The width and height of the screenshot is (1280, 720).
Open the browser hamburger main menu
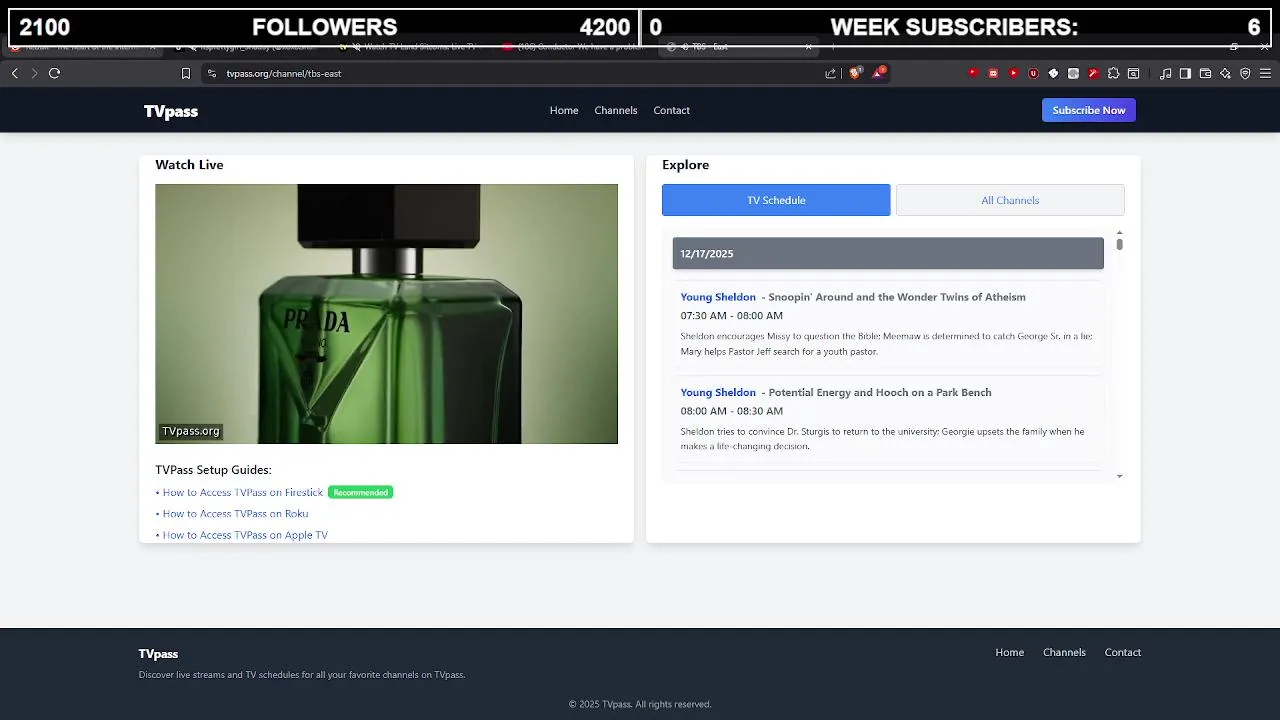pyautogui.click(x=1265, y=73)
